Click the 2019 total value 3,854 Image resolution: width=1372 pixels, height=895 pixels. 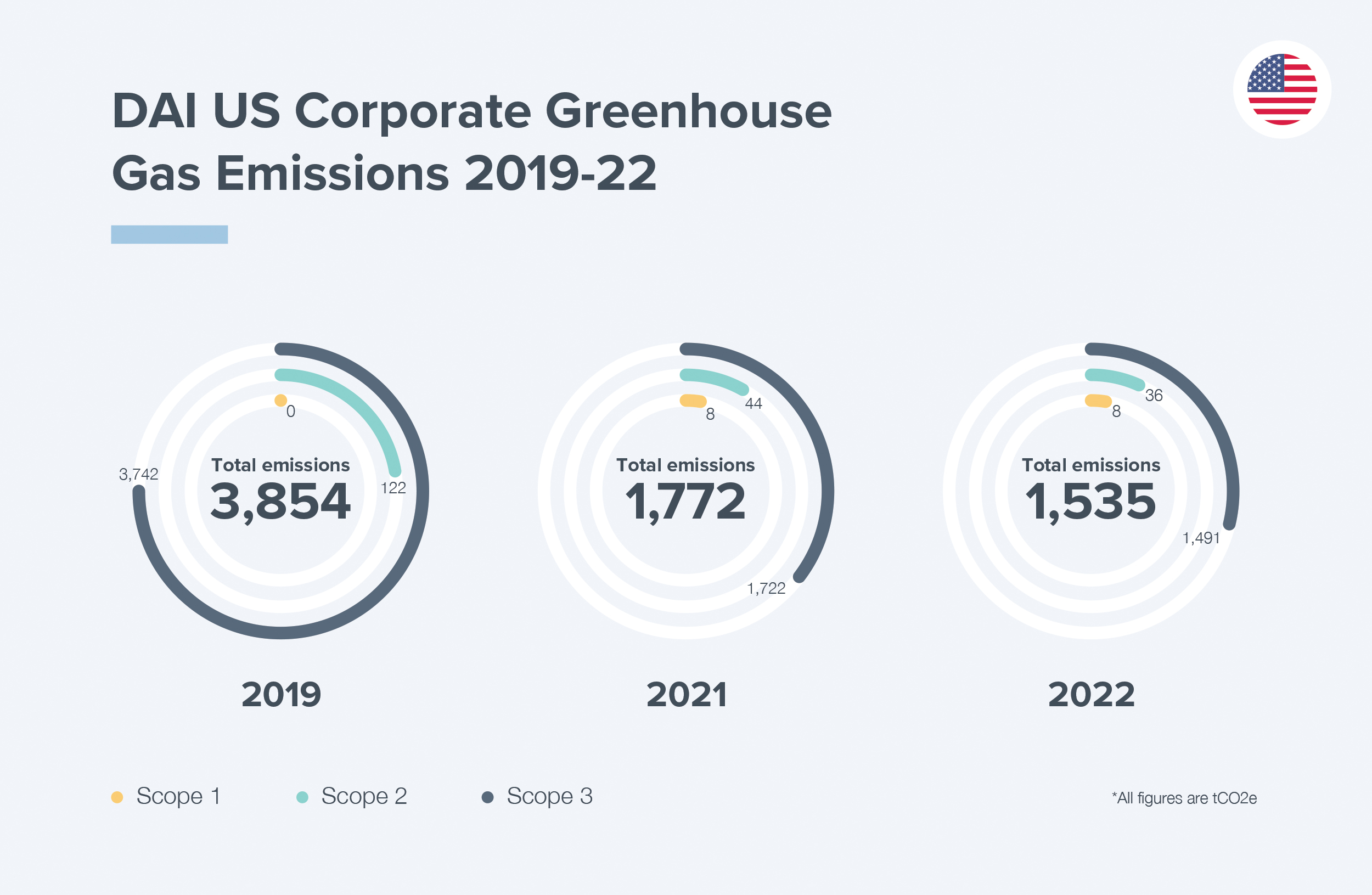pos(280,502)
